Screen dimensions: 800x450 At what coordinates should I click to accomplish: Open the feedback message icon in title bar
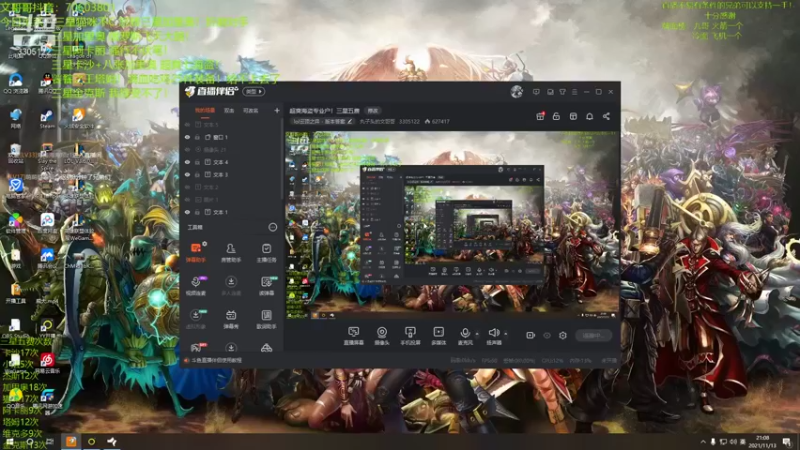pos(536,92)
